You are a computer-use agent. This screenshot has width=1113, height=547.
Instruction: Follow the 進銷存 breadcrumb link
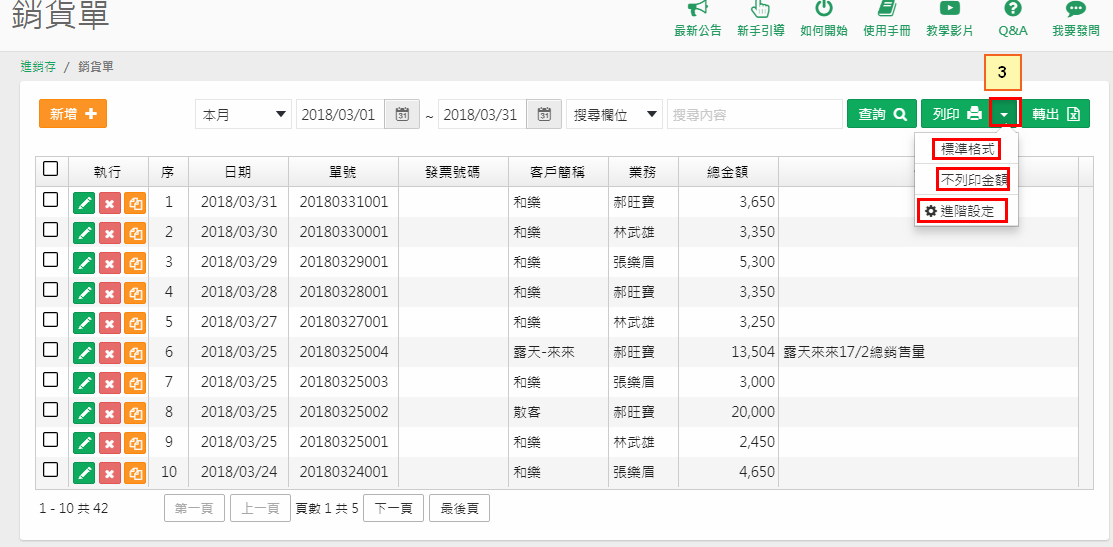click(38, 67)
